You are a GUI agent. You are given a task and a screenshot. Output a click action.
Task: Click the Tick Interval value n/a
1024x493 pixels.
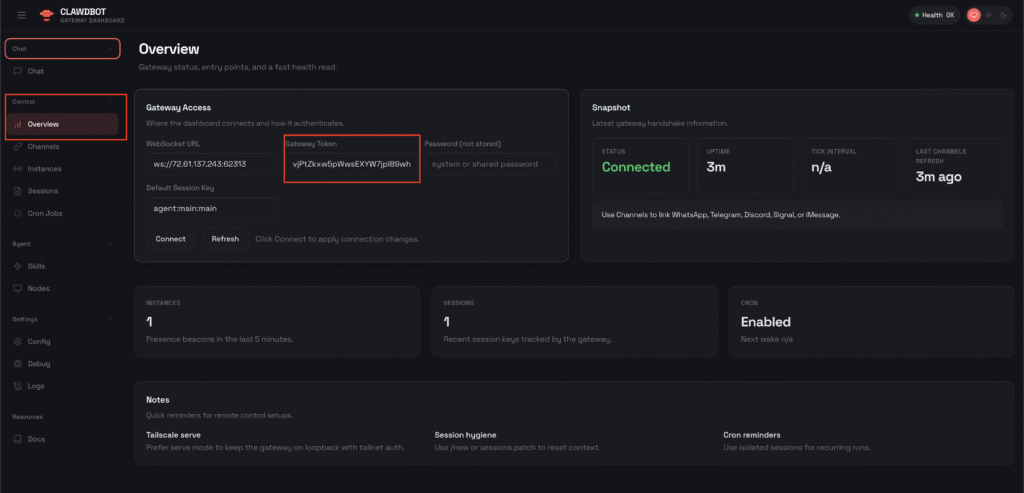pos(824,167)
